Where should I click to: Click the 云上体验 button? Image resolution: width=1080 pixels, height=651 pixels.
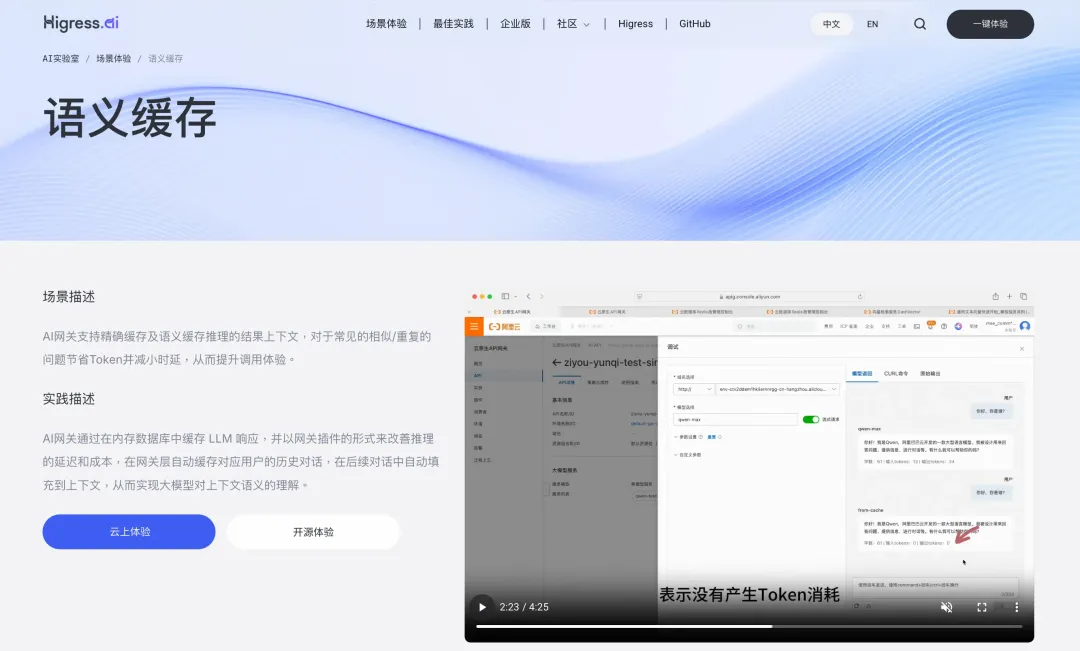tap(129, 532)
